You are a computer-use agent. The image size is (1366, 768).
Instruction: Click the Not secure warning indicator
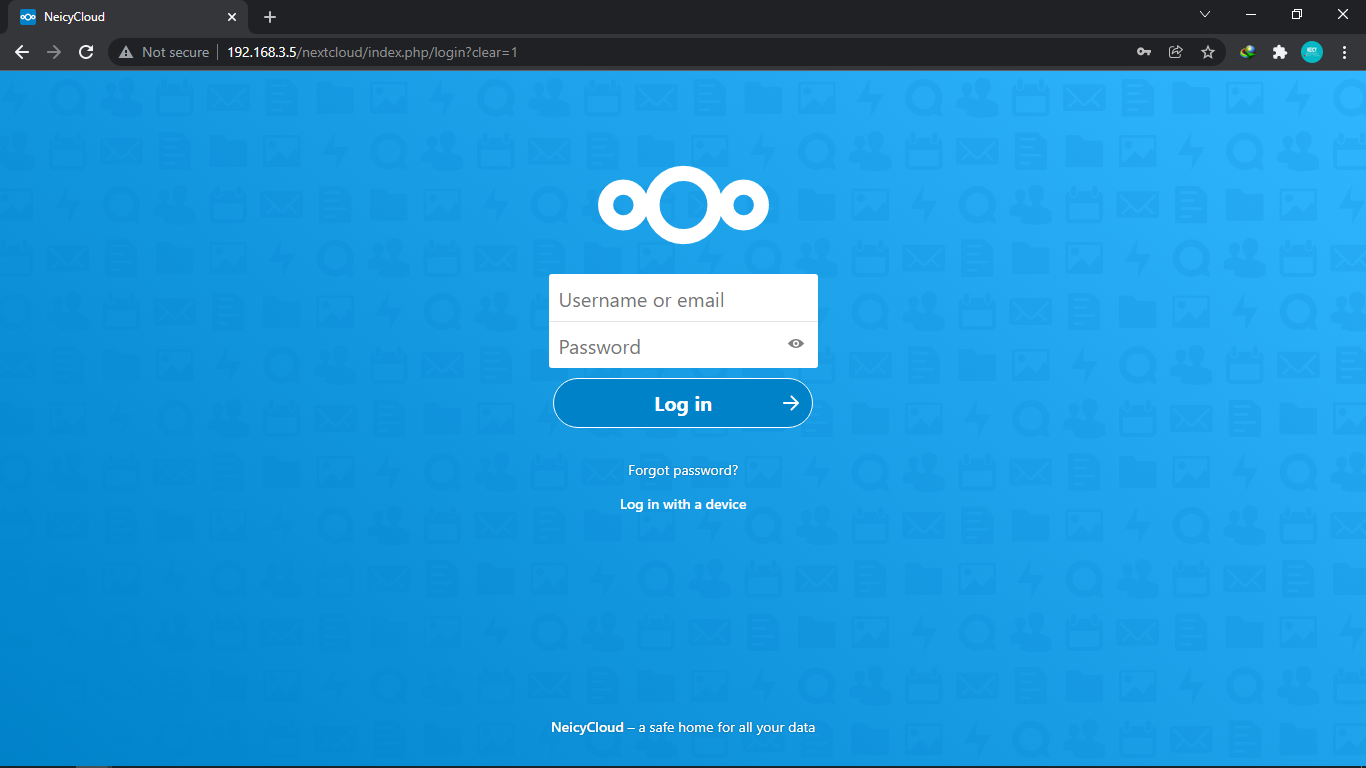pyautogui.click(x=164, y=52)
